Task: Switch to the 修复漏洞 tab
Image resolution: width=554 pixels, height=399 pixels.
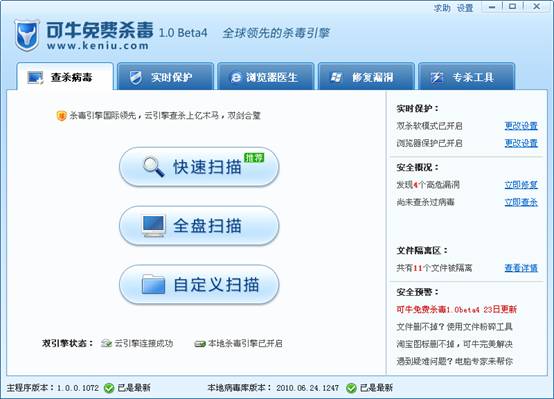Action: click(x=366, y=76)
